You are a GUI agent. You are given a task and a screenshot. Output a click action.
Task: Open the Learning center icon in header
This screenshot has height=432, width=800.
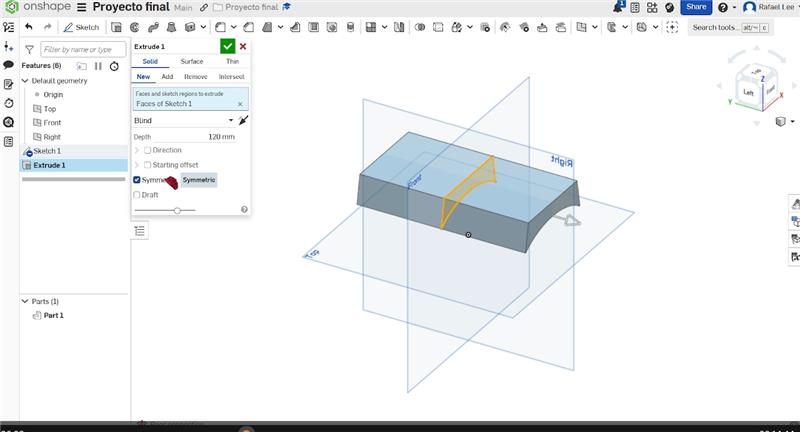[669, 7]
